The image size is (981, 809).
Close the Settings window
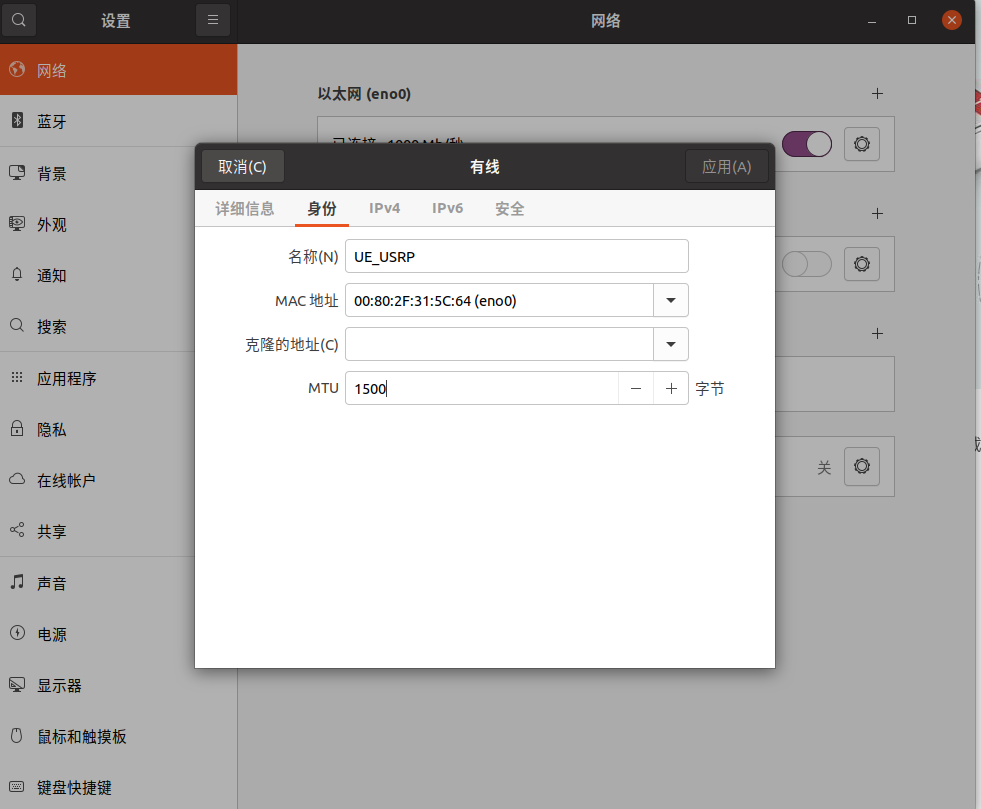(x=952, y=20)
